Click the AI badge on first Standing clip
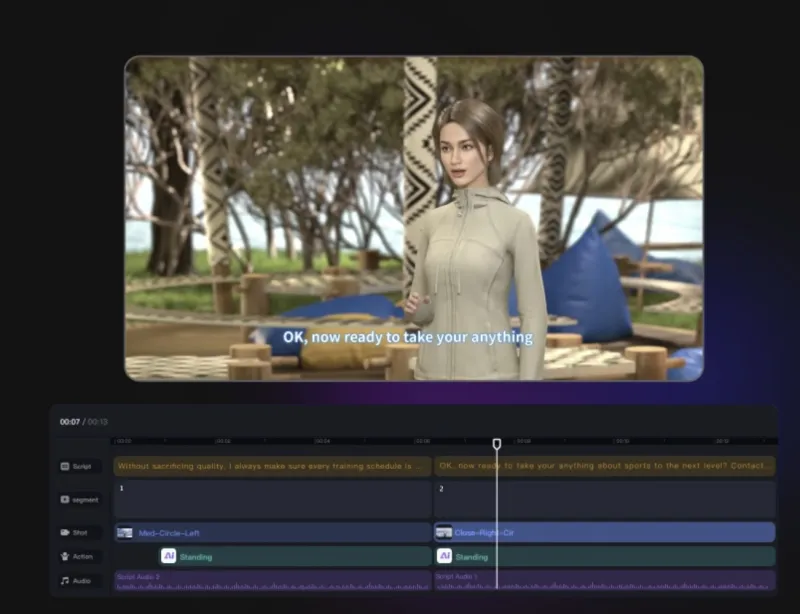The image size is (800, 614). (x=168, y=556)
